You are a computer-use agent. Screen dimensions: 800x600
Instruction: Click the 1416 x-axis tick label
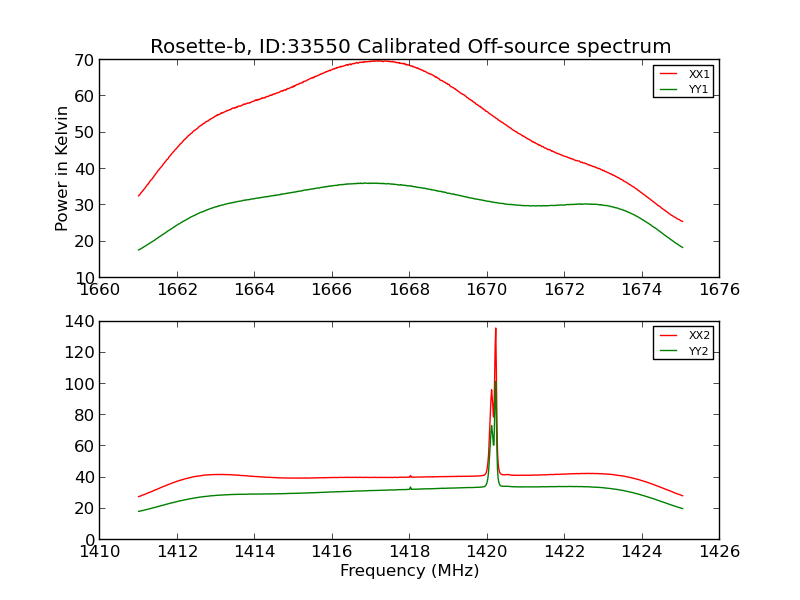332,552
